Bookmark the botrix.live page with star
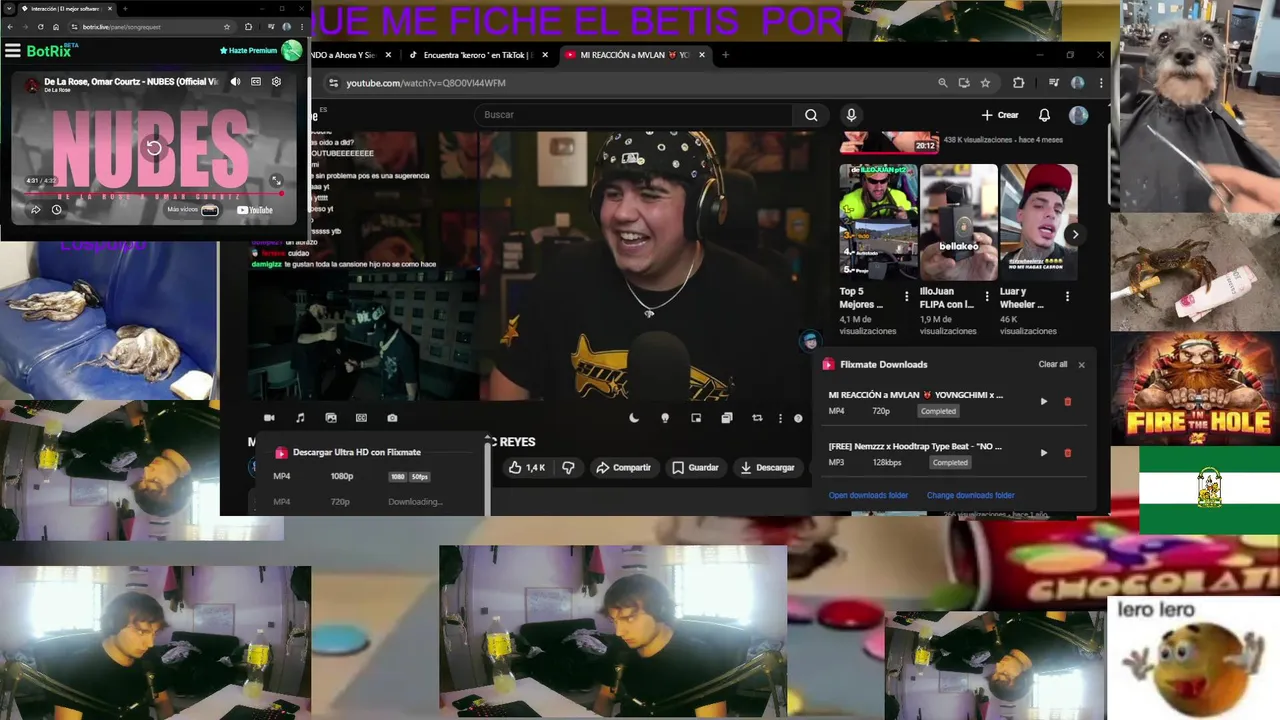Image resolution: width=1280 pixels, height=720 pixels. tap(227, 27)
